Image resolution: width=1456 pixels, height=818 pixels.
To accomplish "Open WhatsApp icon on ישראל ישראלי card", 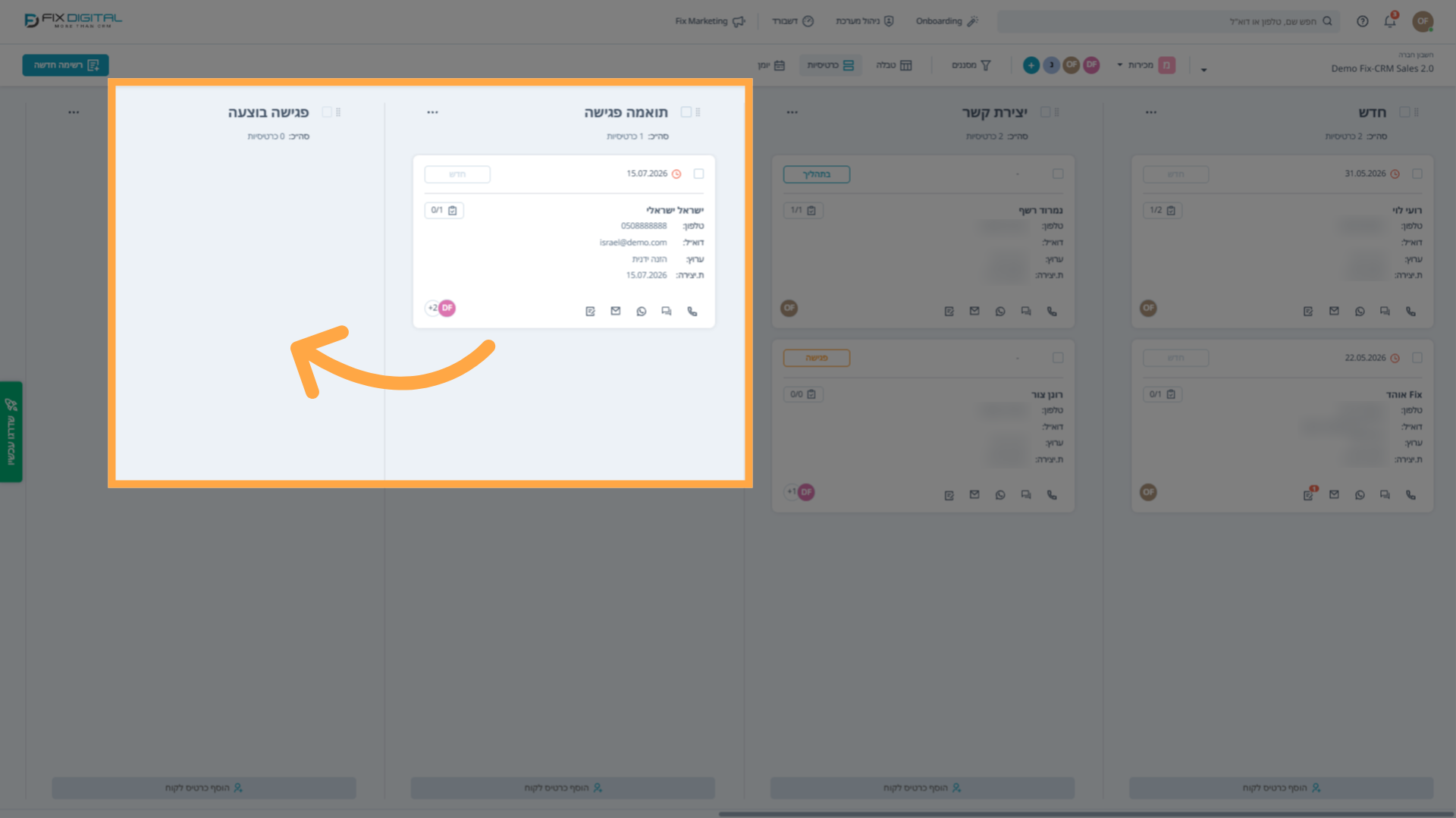I will click(641, 311).
